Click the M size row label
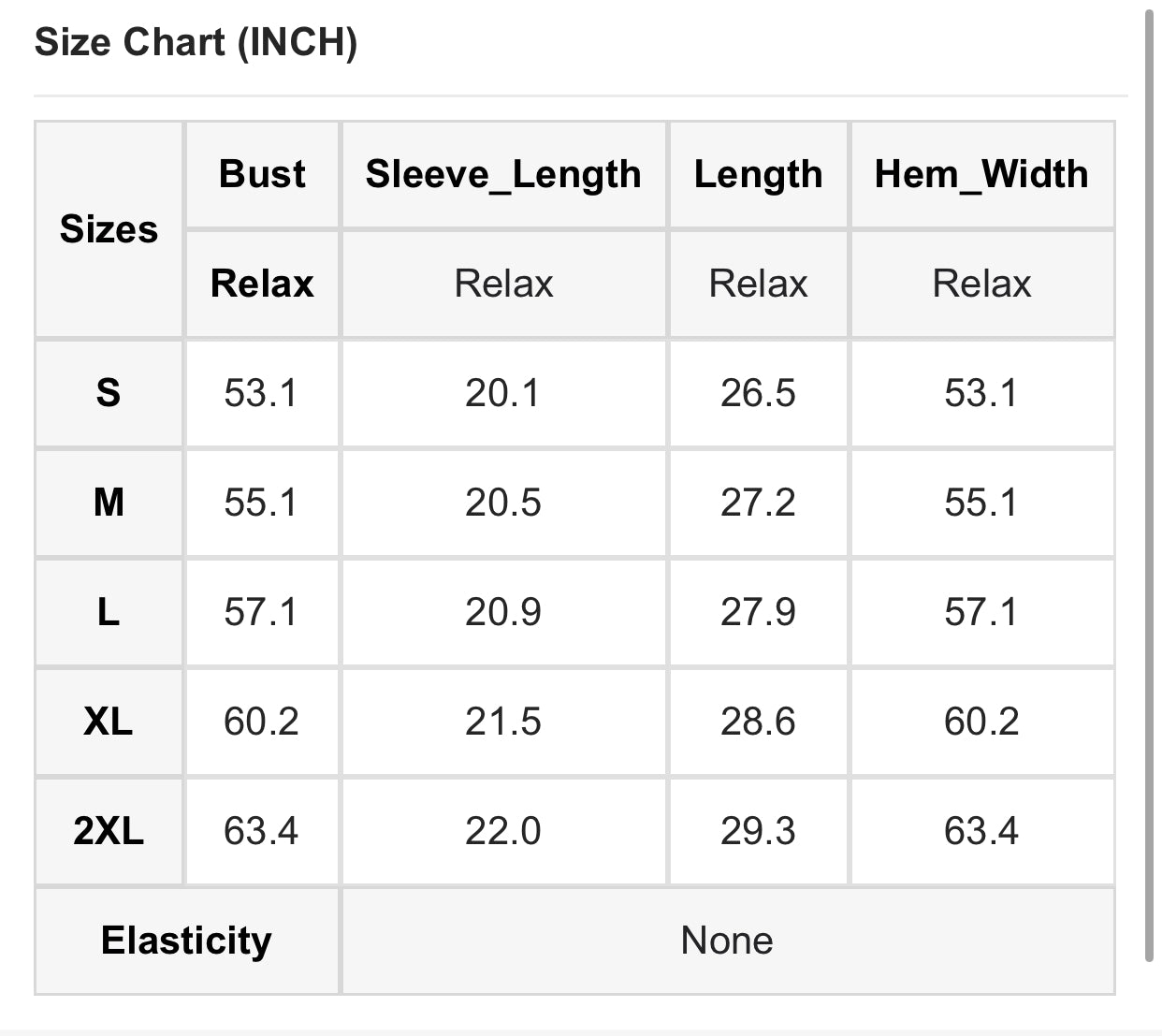Viewport: 1162px width, 1036px height. tap(109, 503)
